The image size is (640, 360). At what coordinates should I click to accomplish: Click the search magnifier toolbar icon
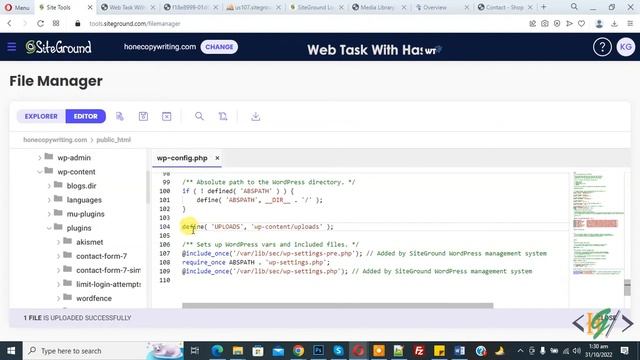pos(199,116)
